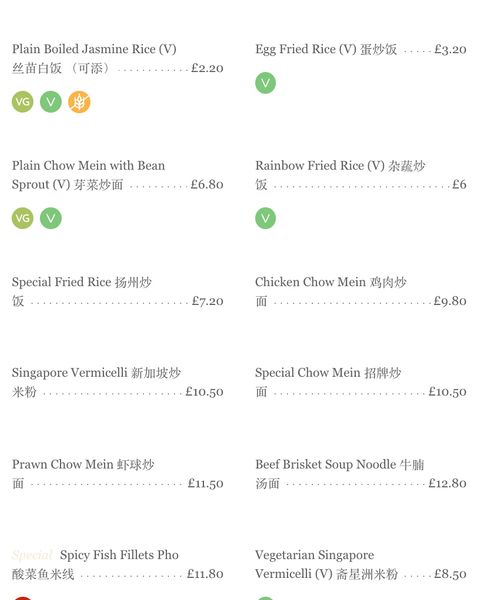Open the Plain Chow Mein with Bean Sprout item

coord(118,175)
